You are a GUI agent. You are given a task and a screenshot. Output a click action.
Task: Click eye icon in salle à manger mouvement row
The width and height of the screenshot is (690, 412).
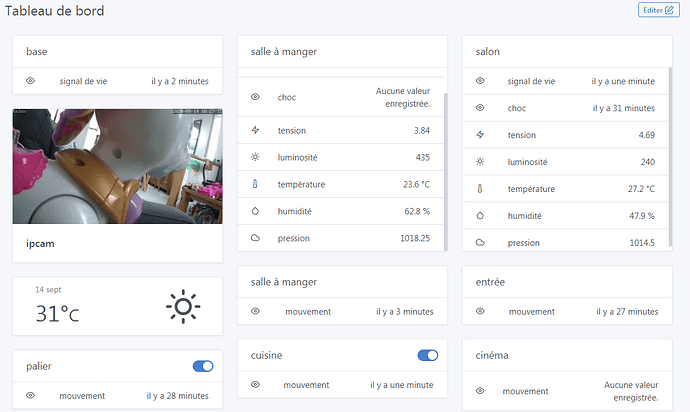(255, 311)
